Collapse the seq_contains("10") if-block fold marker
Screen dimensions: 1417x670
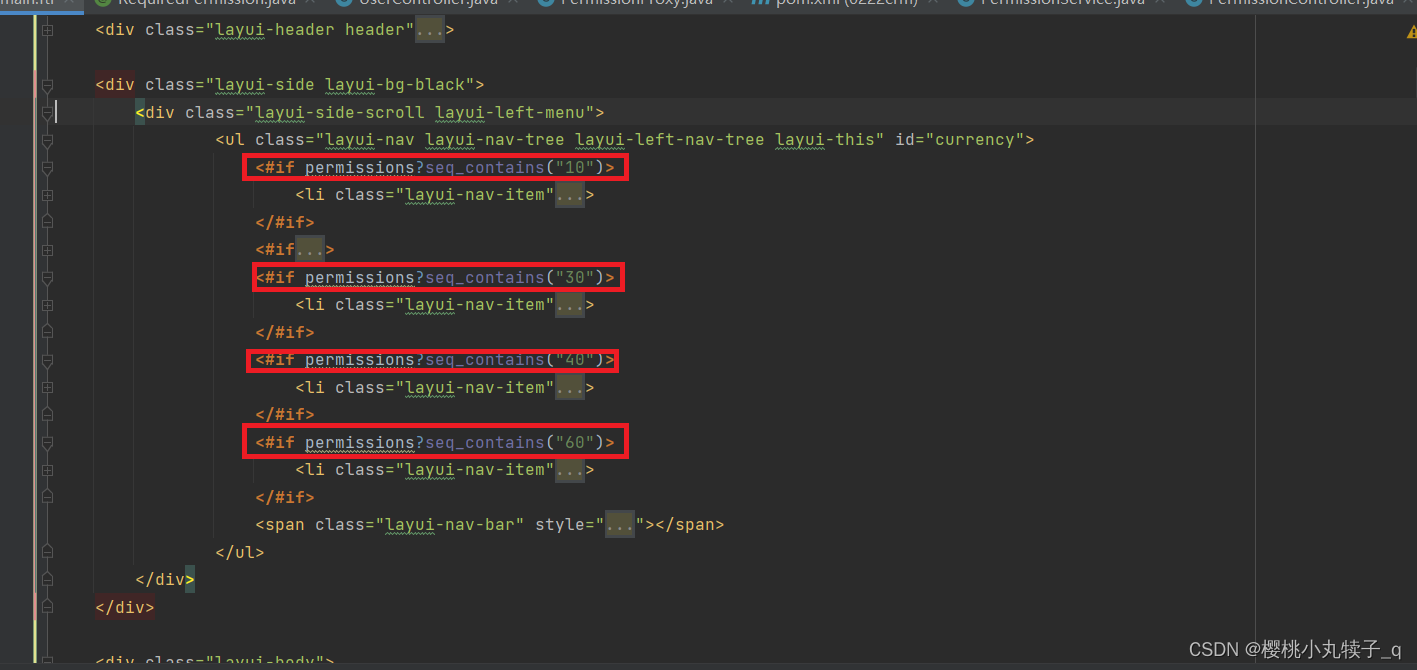[47, 169]
